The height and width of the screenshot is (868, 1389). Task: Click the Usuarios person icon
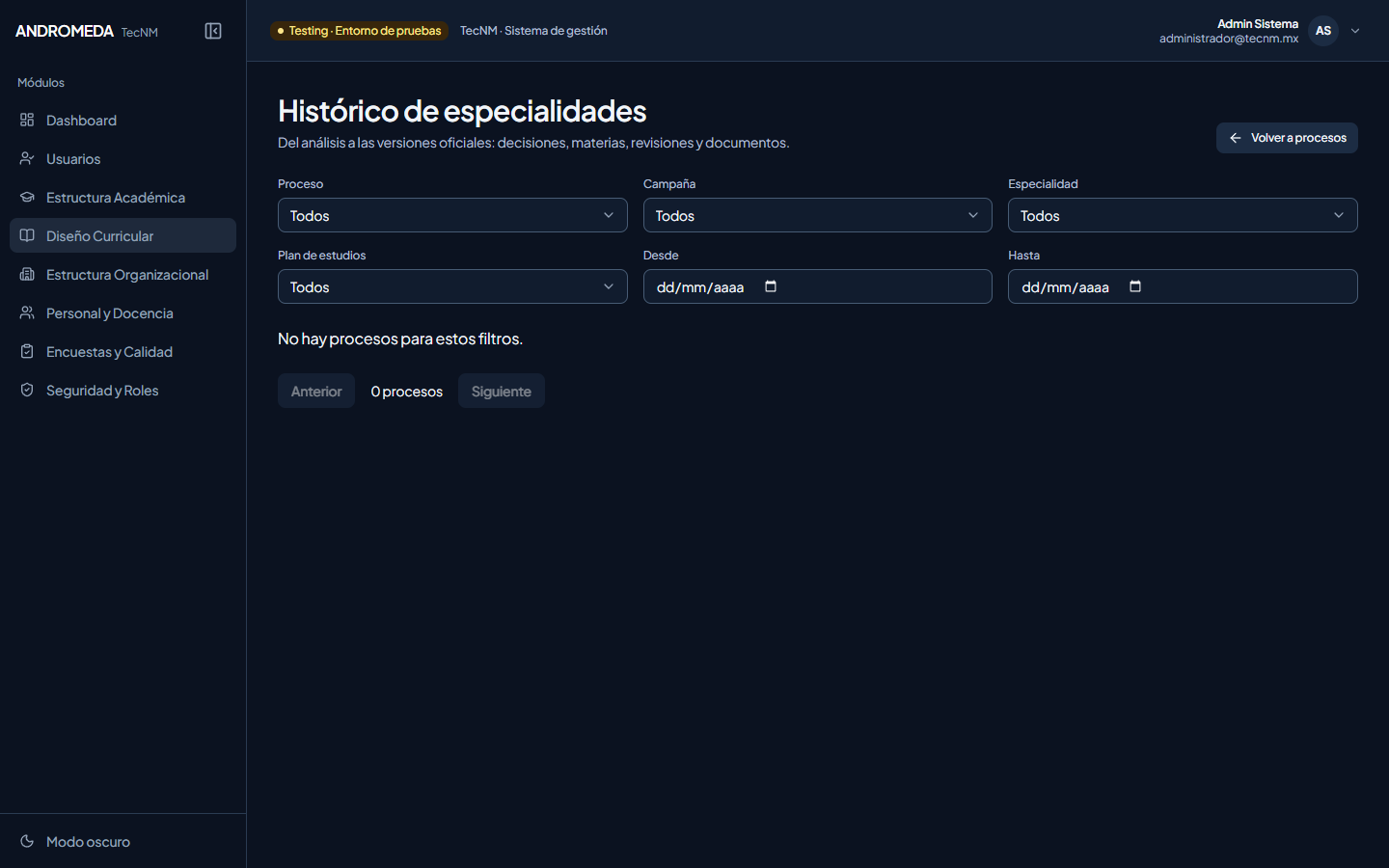(x=27, y=158)
